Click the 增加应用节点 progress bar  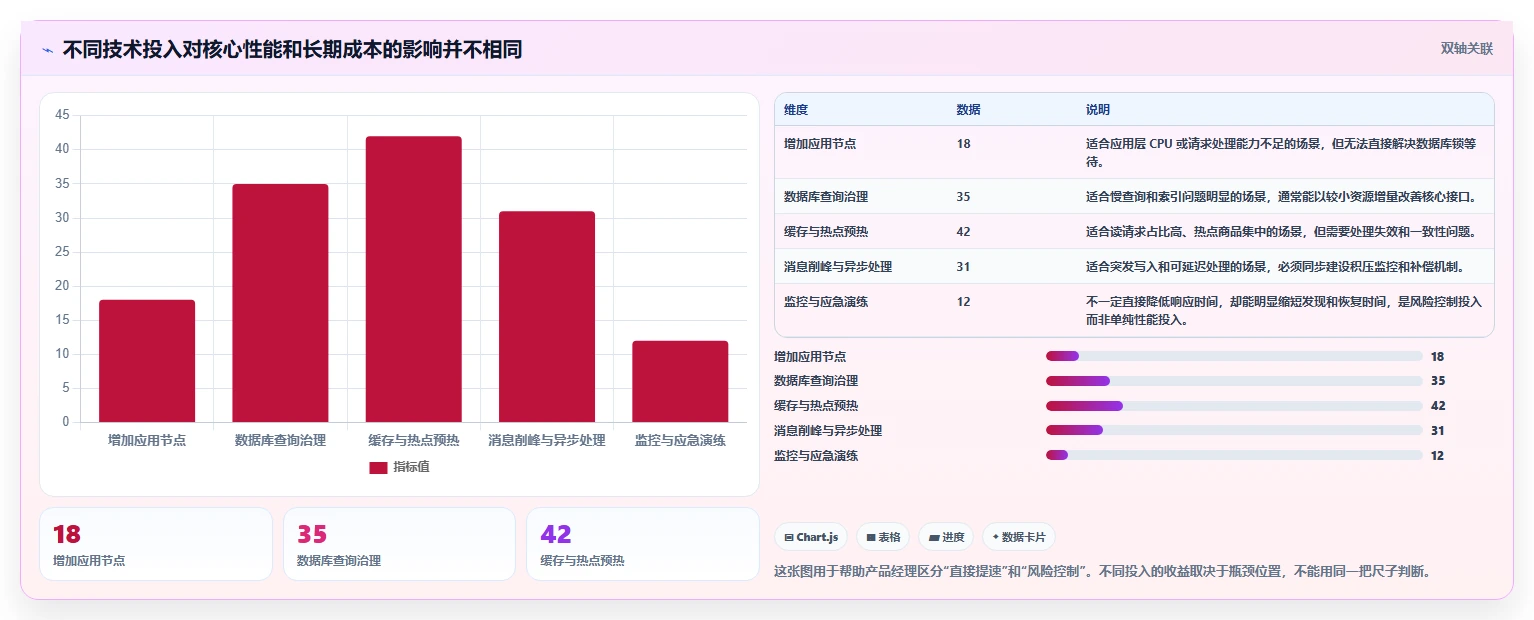tap(1234, 356)
